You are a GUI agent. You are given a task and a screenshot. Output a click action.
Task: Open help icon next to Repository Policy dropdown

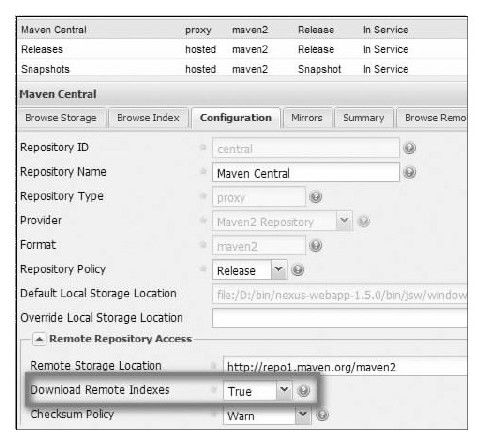(297, 270)
